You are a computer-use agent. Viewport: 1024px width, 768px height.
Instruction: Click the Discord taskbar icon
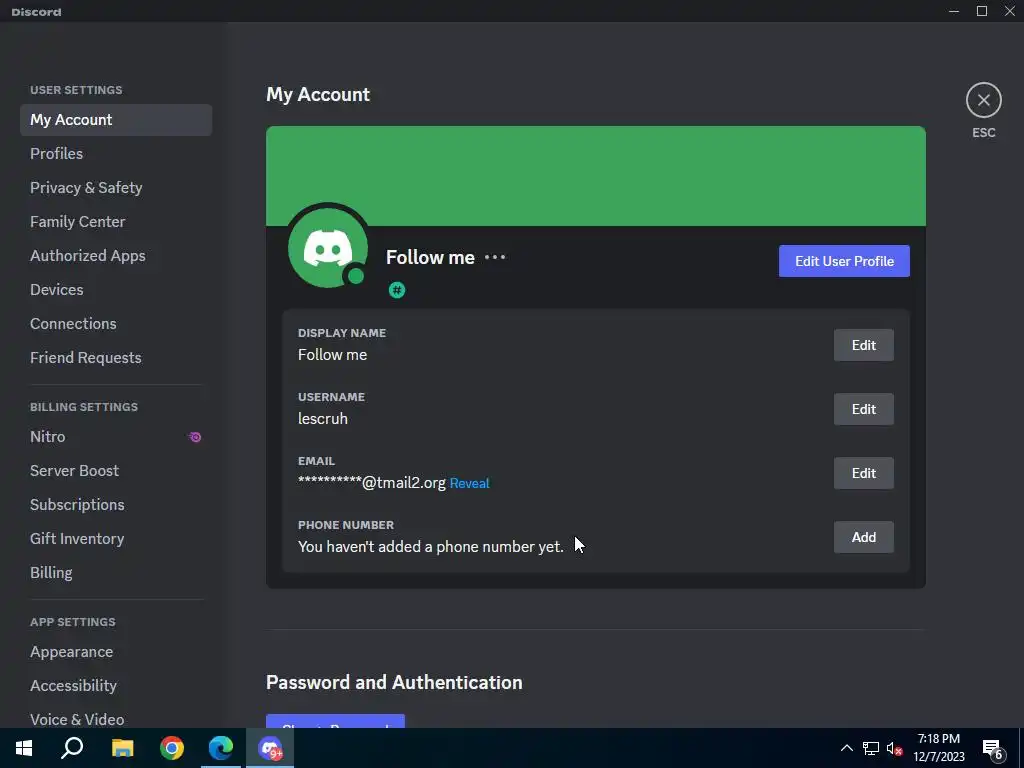click(270, 748)
